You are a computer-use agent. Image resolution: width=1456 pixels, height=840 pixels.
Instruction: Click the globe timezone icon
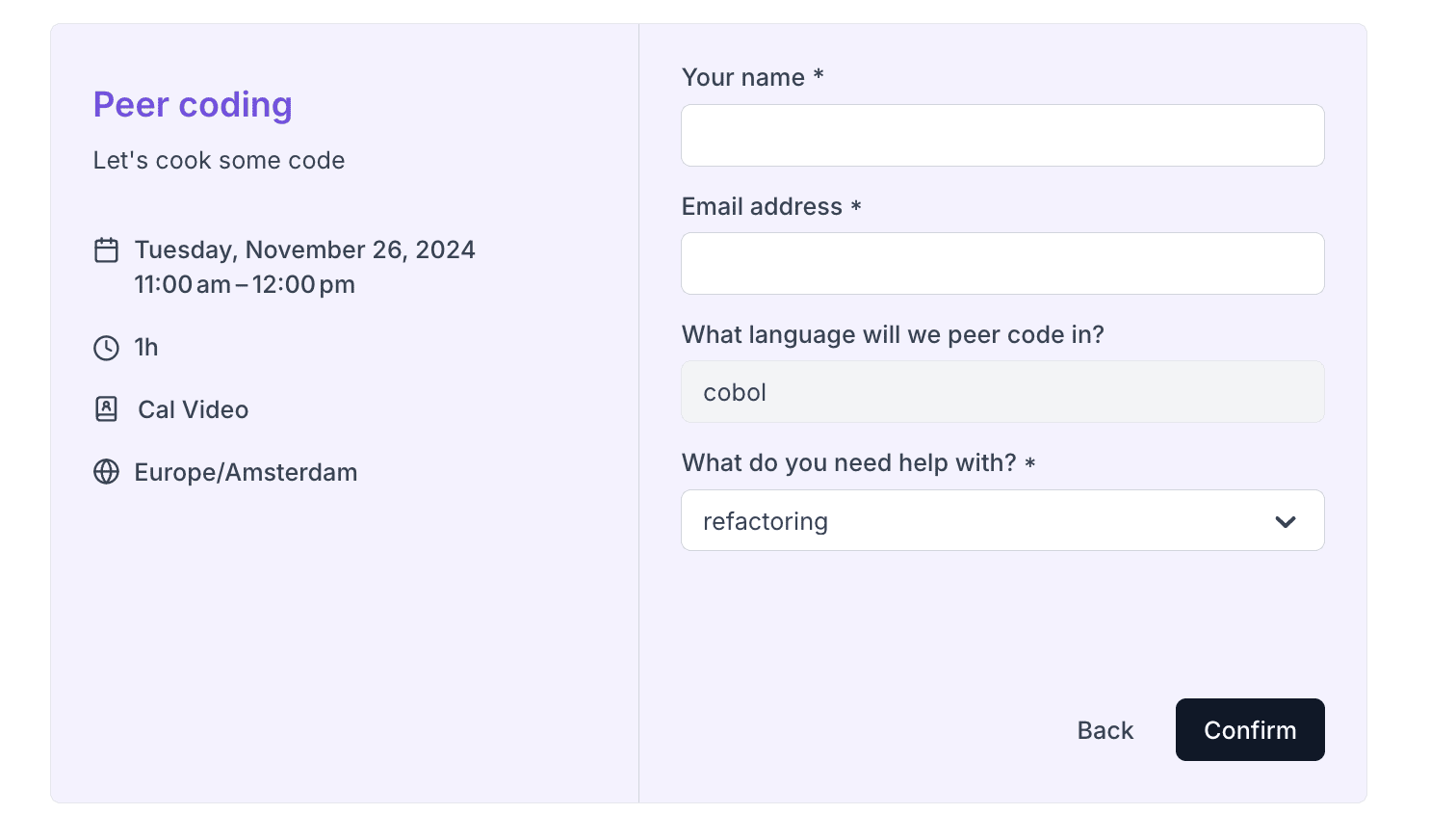pyautogui.click(x=106, y=472)
